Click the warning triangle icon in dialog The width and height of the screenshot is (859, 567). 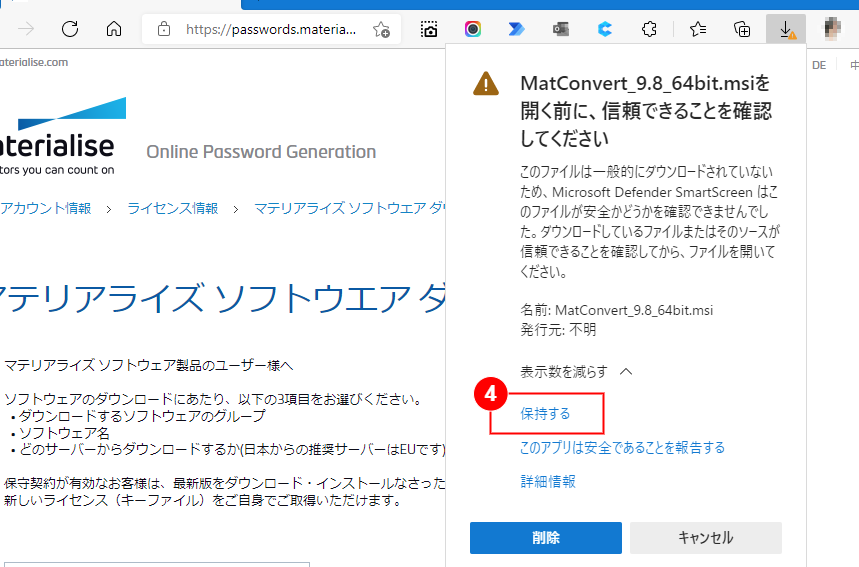tap(486, 84)
